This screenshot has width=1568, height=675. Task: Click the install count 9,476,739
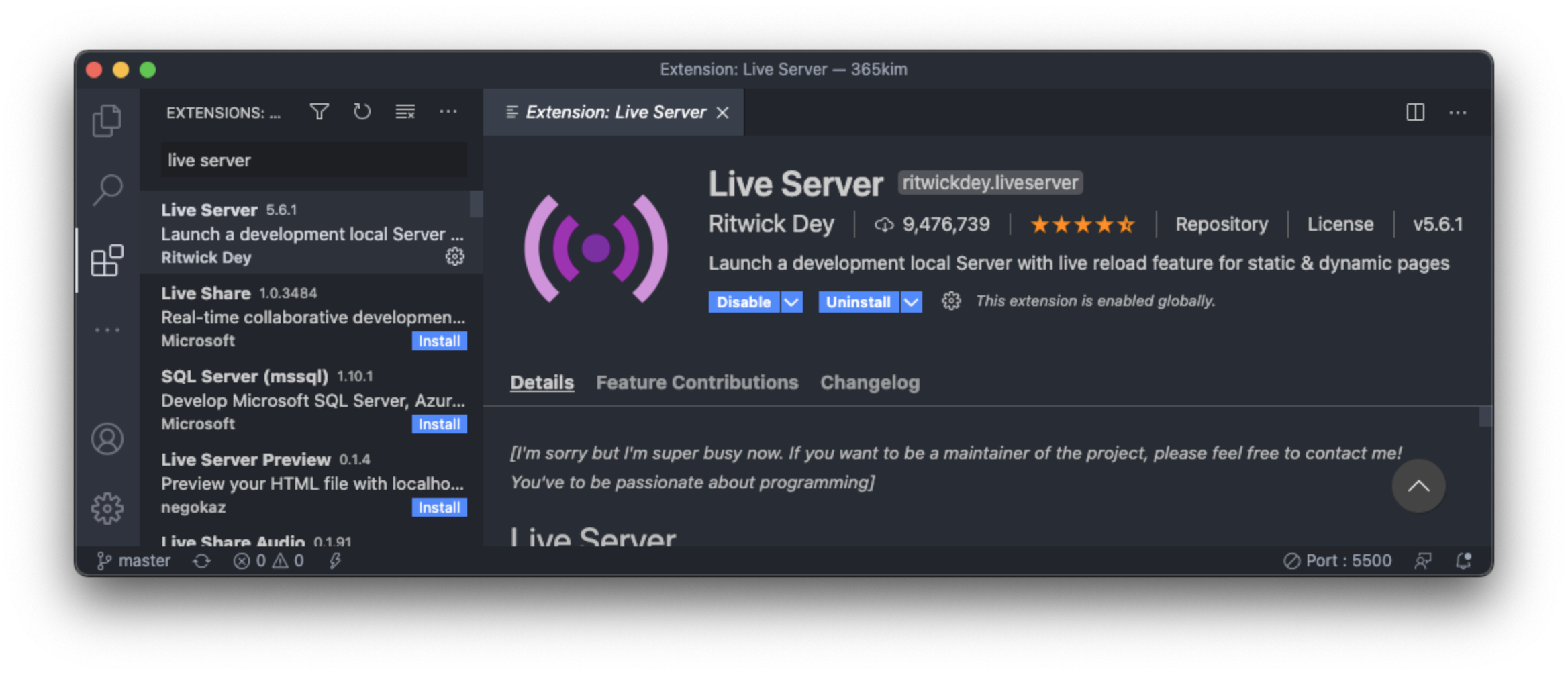(933, 224)
